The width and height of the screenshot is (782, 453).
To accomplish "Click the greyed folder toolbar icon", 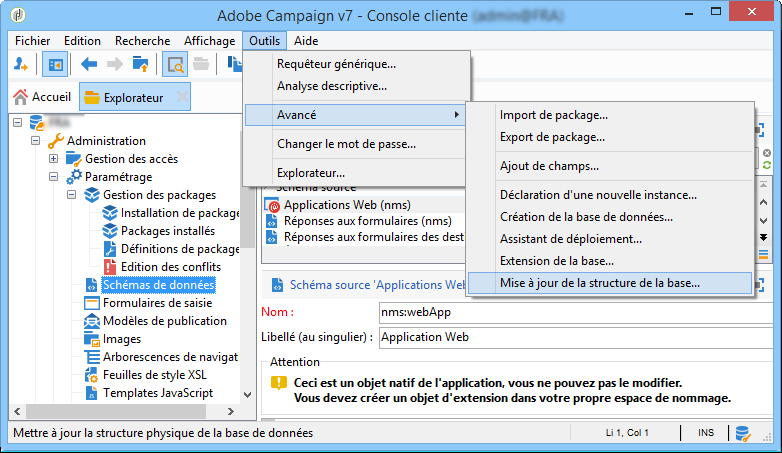I will point(201,64).
